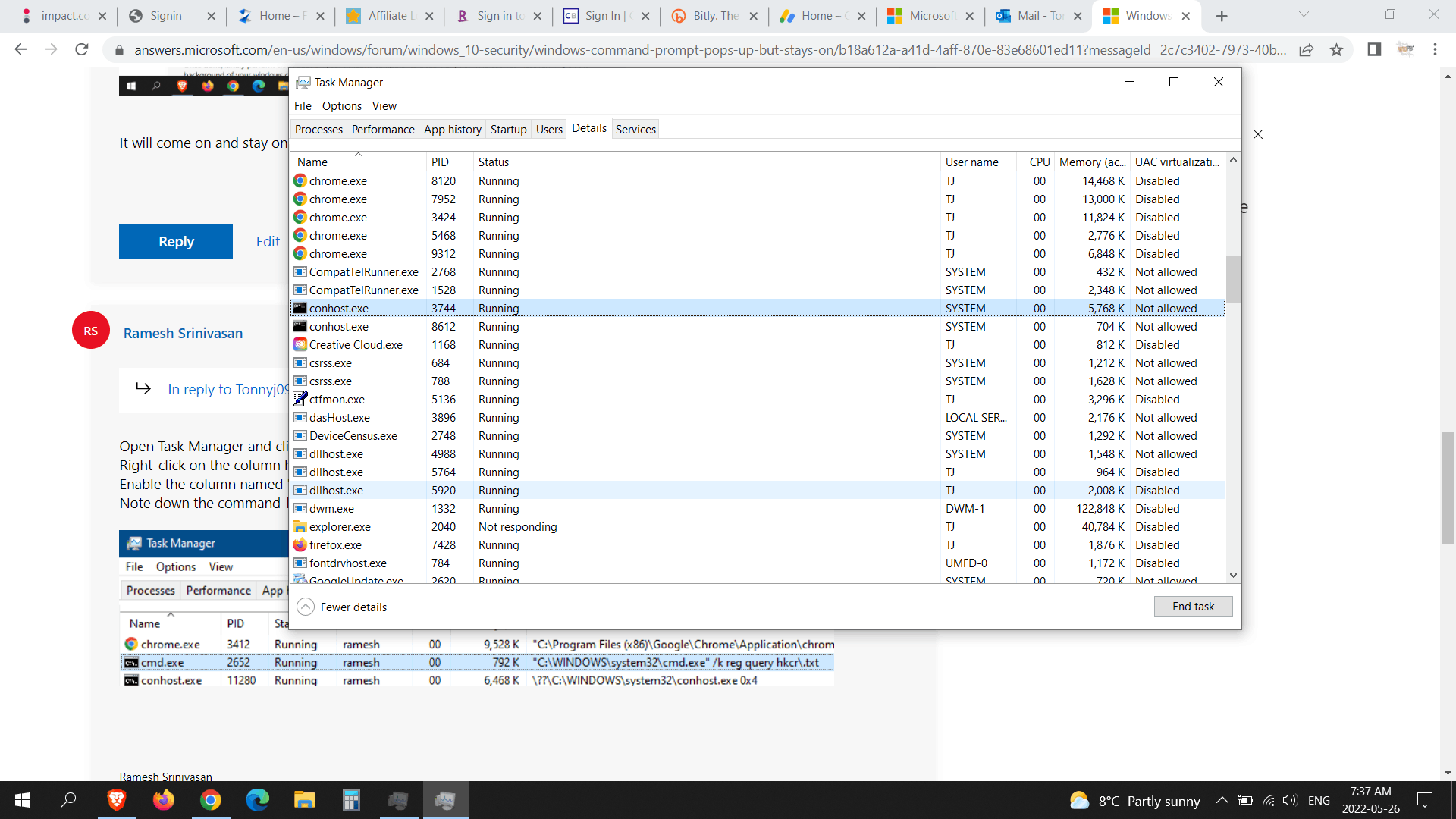Click the taskbar search magnifier

[x=69, y=800]
